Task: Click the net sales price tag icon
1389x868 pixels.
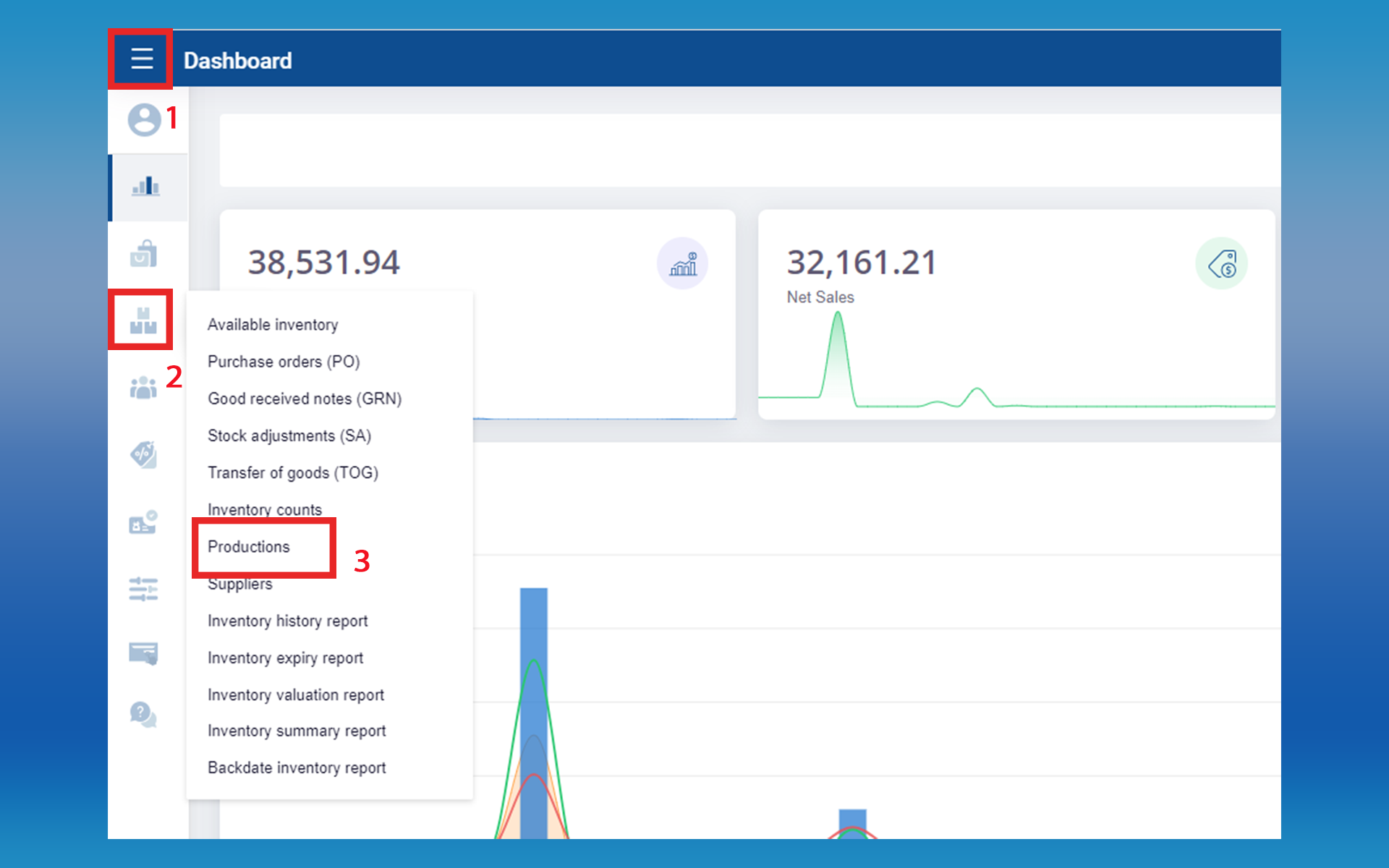Action: click(x=1222, y=264)
